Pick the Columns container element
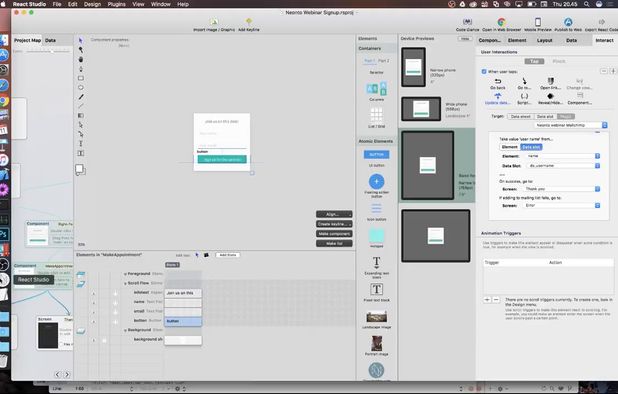 pyautogui.click(x=376, y=89)
